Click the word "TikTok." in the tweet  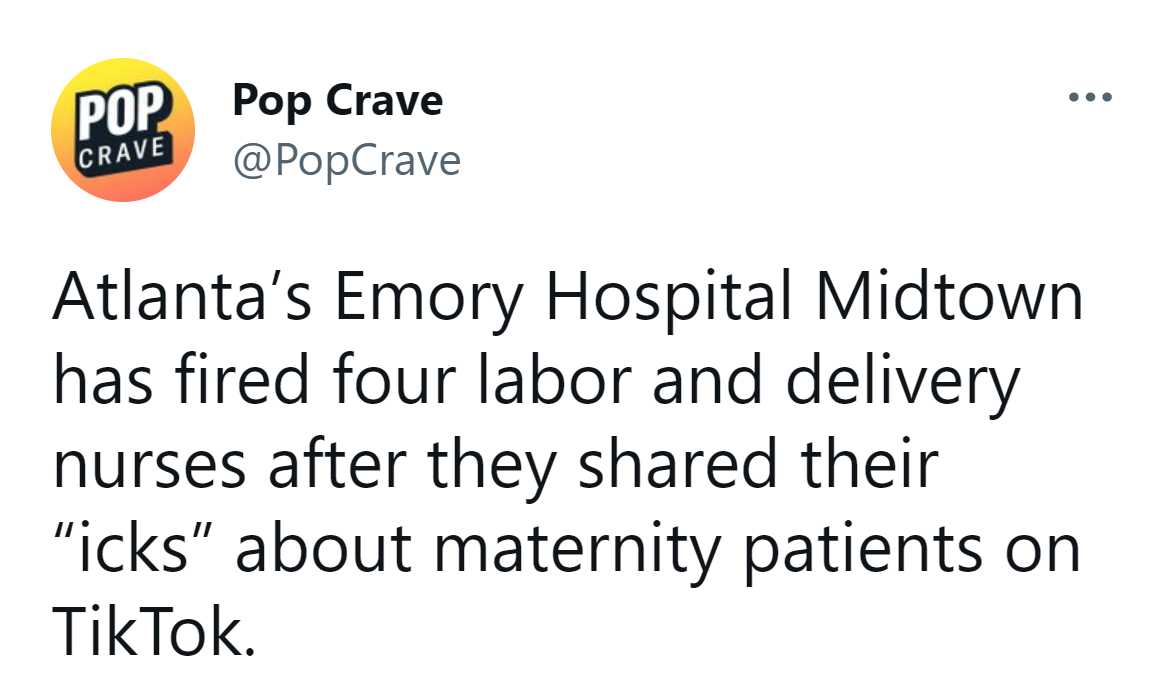154,633
